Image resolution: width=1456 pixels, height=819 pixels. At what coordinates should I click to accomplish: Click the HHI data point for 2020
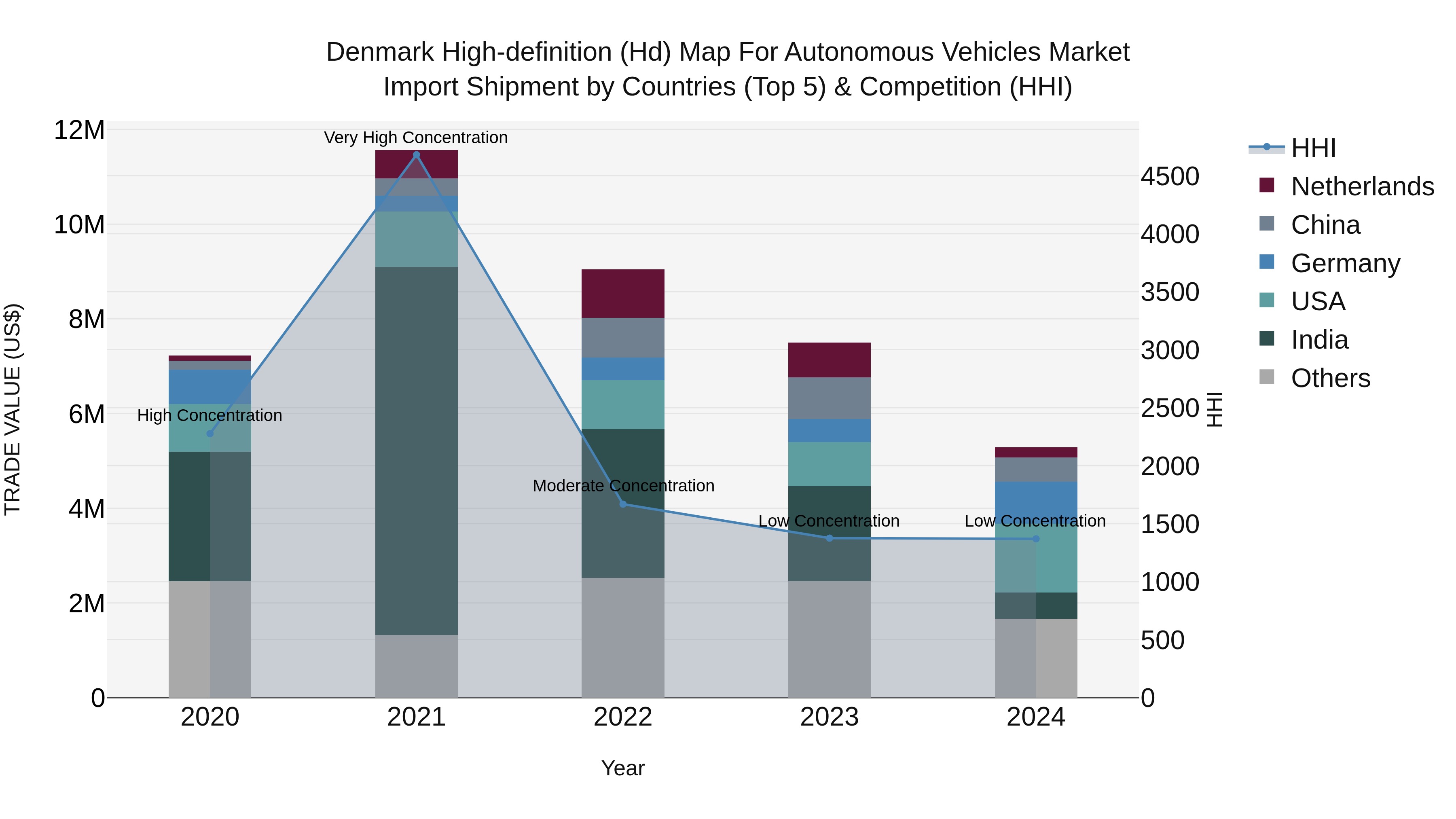[210, 434]
